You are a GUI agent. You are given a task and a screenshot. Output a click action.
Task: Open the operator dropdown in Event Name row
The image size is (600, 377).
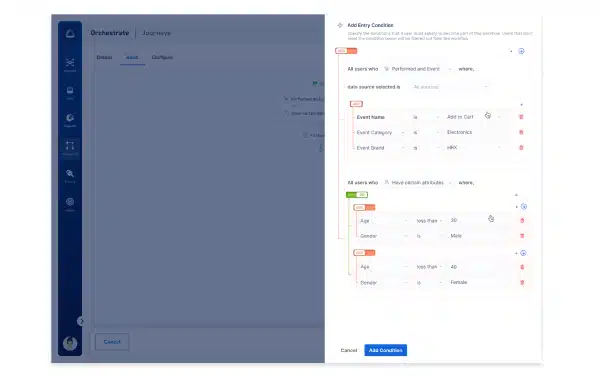click(x=426, y=117)
